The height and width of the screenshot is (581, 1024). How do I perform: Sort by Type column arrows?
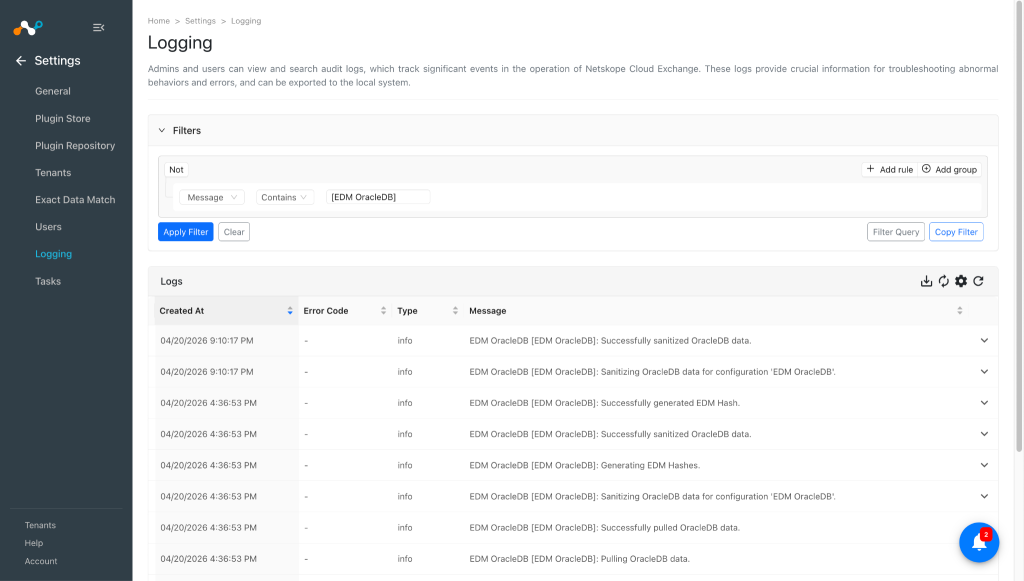pyautogui.click(x=455, y=311)
